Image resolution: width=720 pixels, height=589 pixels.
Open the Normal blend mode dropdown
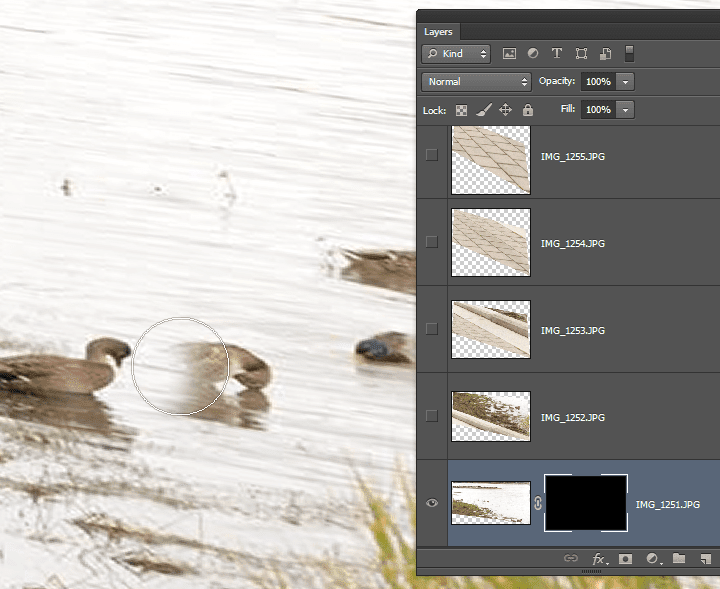[x=476, y=82]
